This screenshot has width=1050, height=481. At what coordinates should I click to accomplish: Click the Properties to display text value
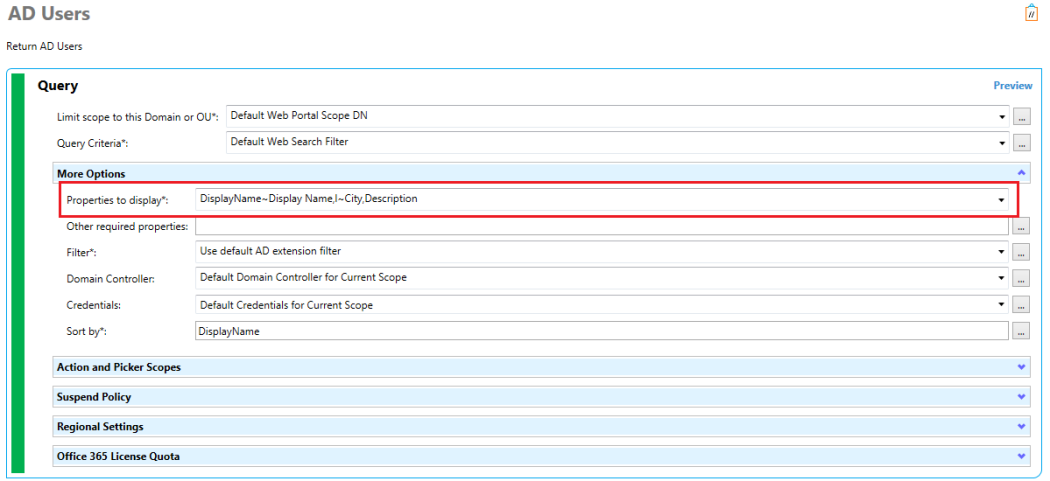309,199
